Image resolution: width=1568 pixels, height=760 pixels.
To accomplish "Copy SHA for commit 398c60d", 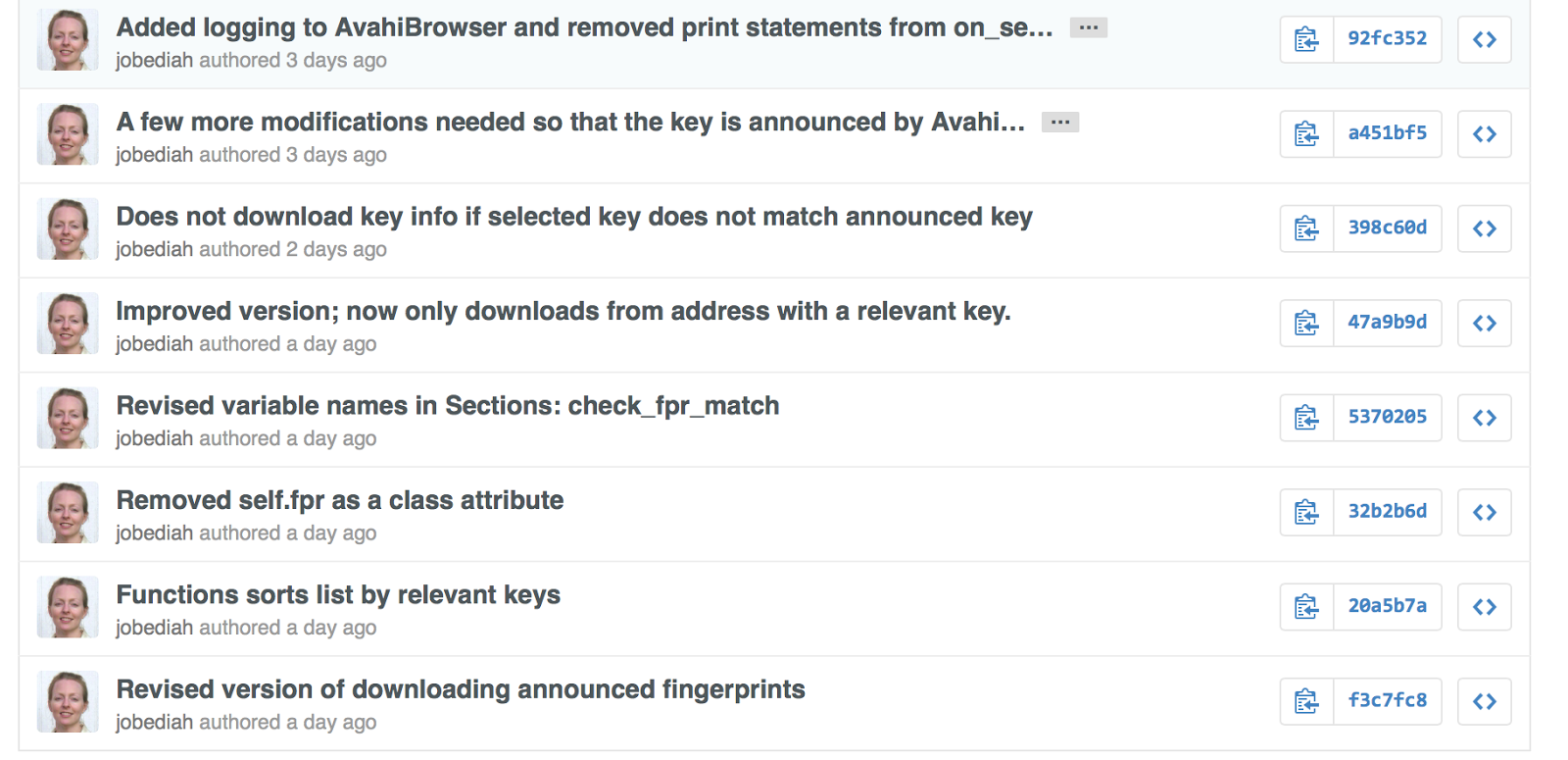I will pyautogui.click(x=1306, y=228).
